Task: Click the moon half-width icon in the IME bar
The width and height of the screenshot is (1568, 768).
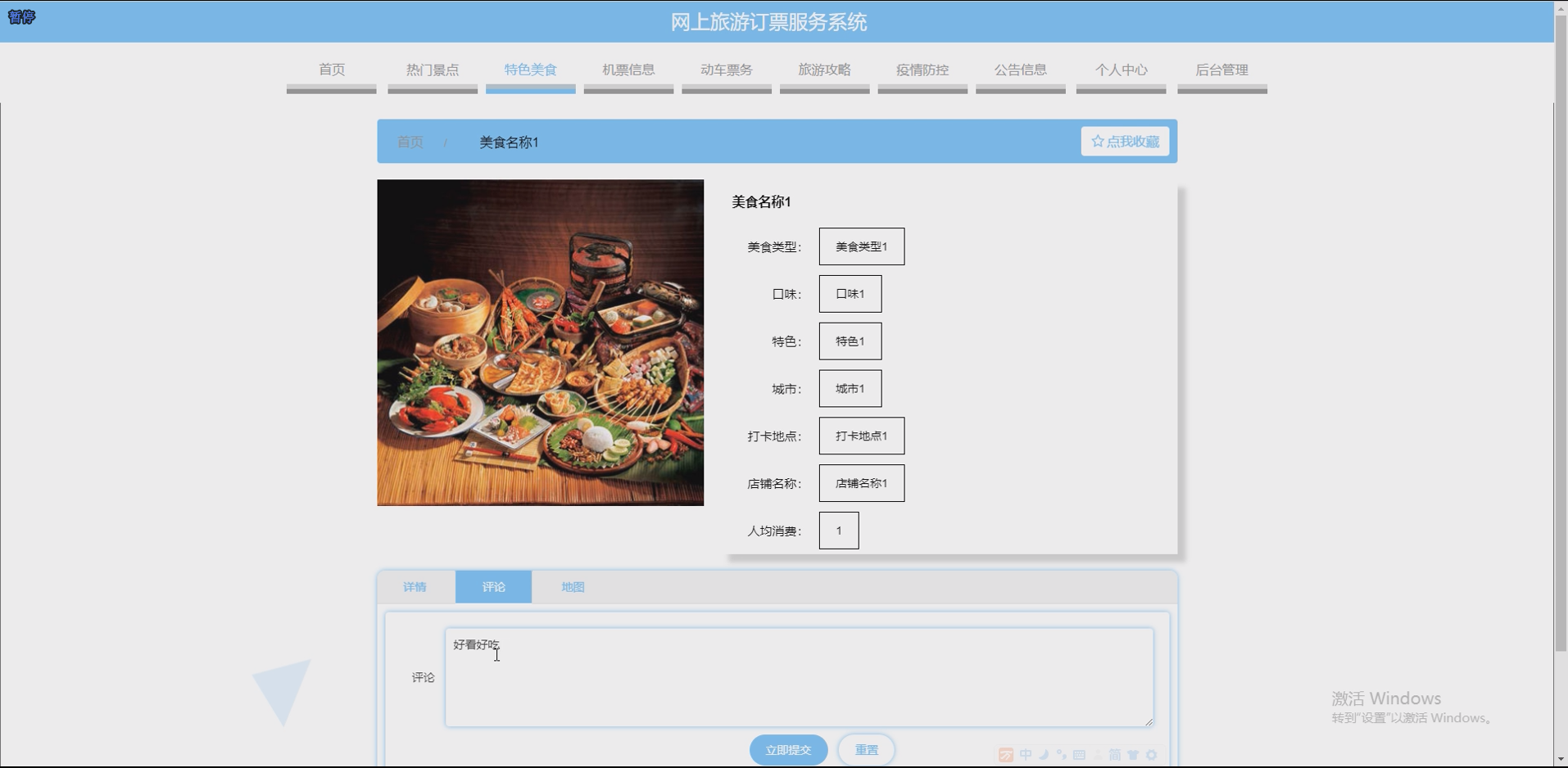Action: (x=1045, y=755)
